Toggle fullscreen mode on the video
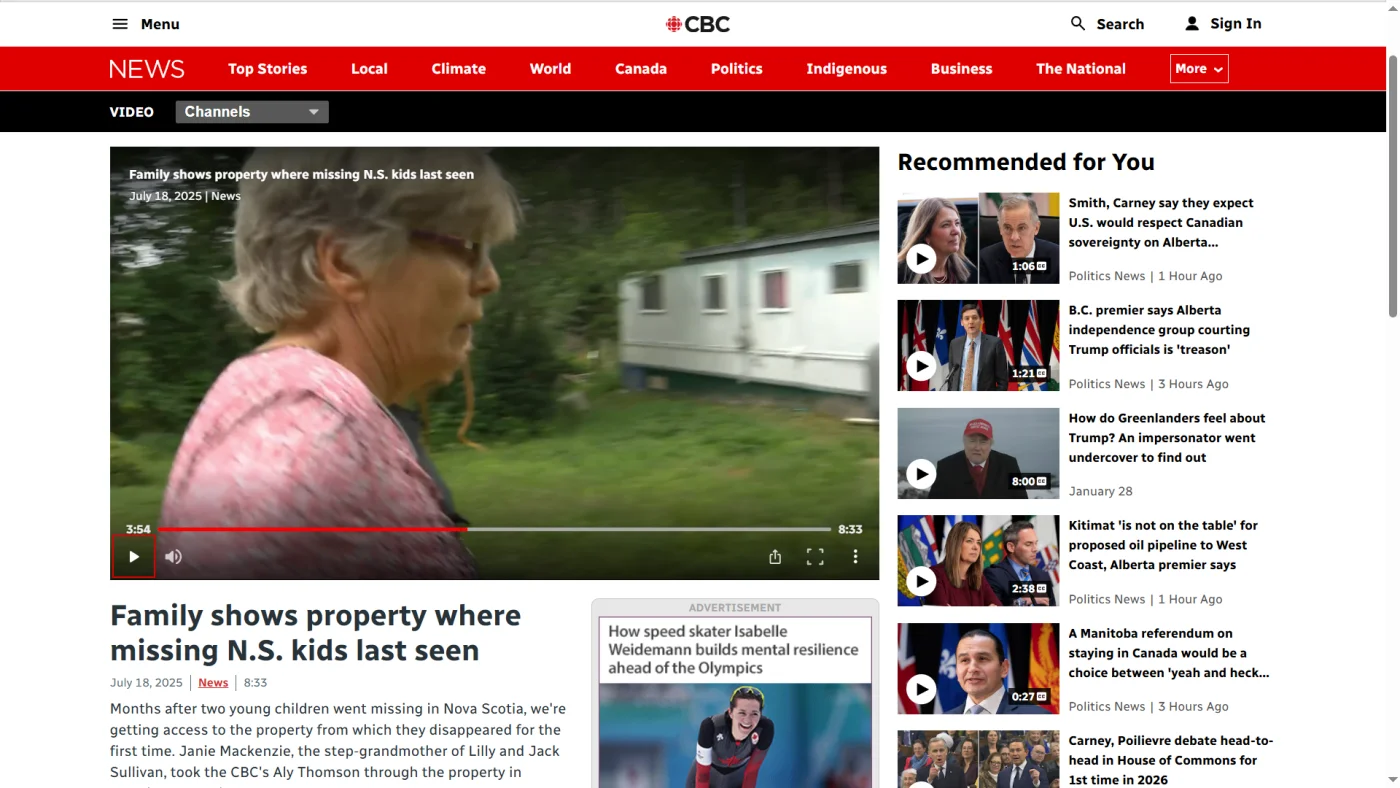The width and height of the screenshot is (1400, 788). [x=815, y=557]
